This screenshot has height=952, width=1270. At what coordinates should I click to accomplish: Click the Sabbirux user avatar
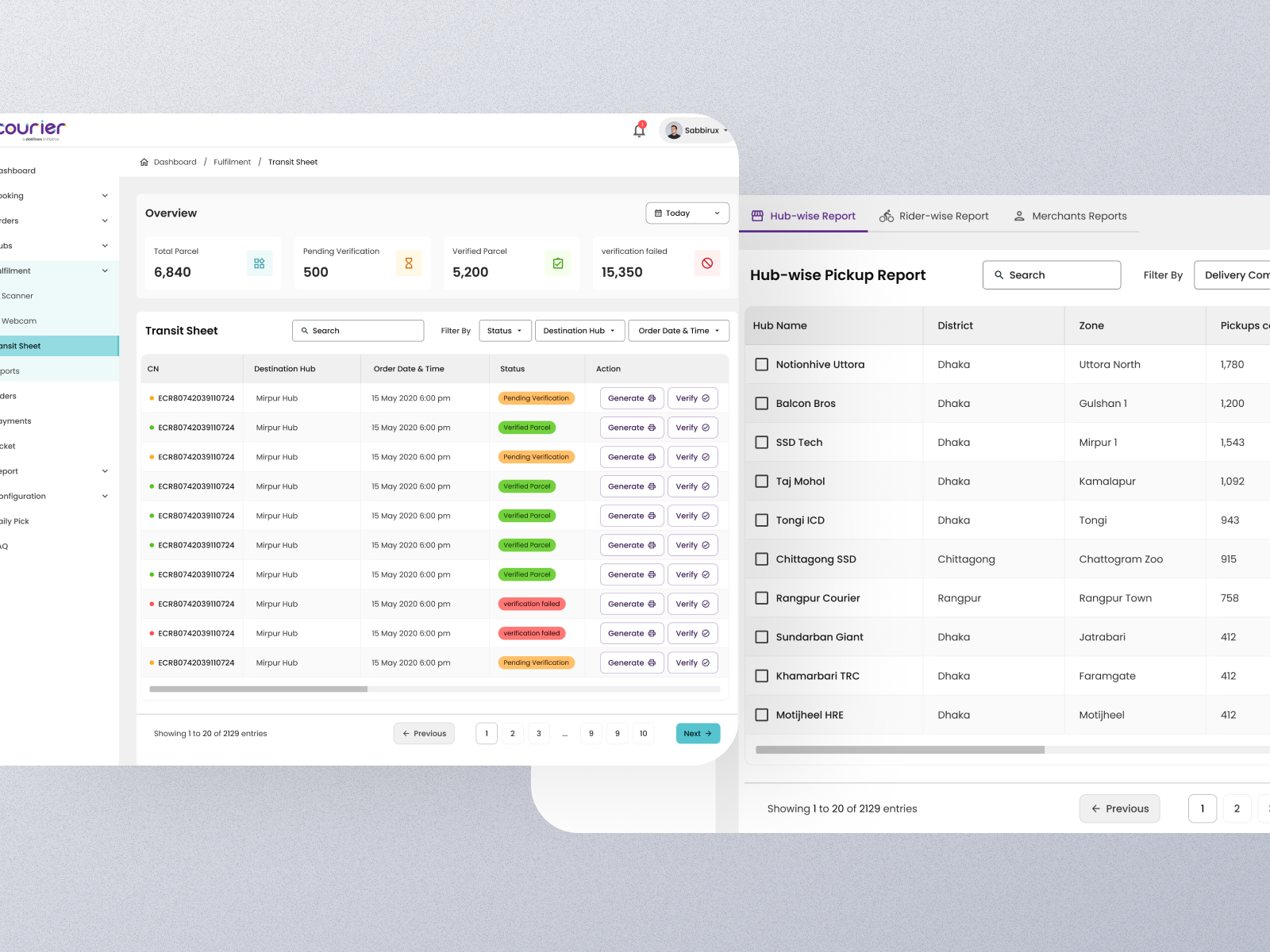pos(674,130)
